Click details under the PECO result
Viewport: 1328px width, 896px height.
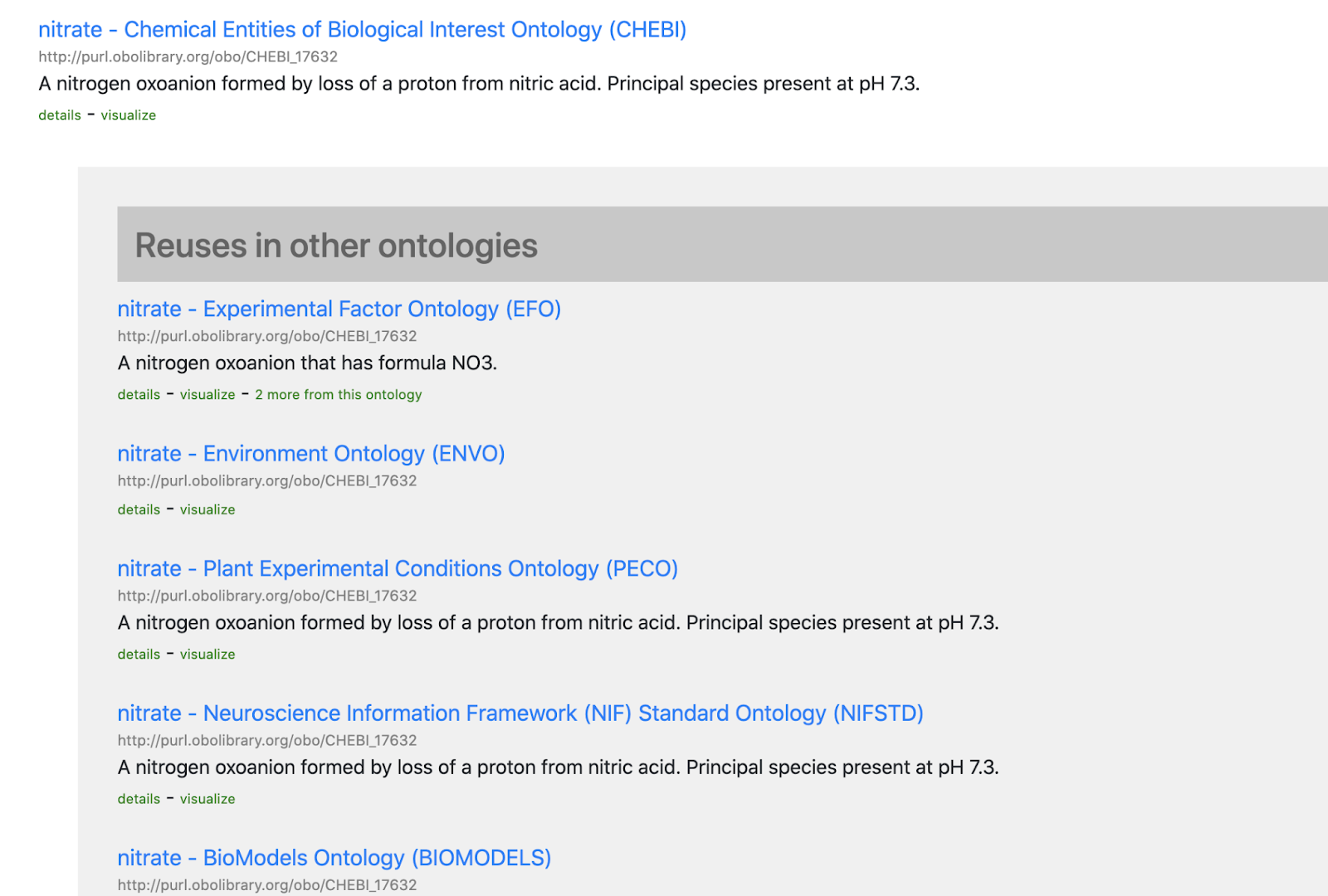[139, 655]
